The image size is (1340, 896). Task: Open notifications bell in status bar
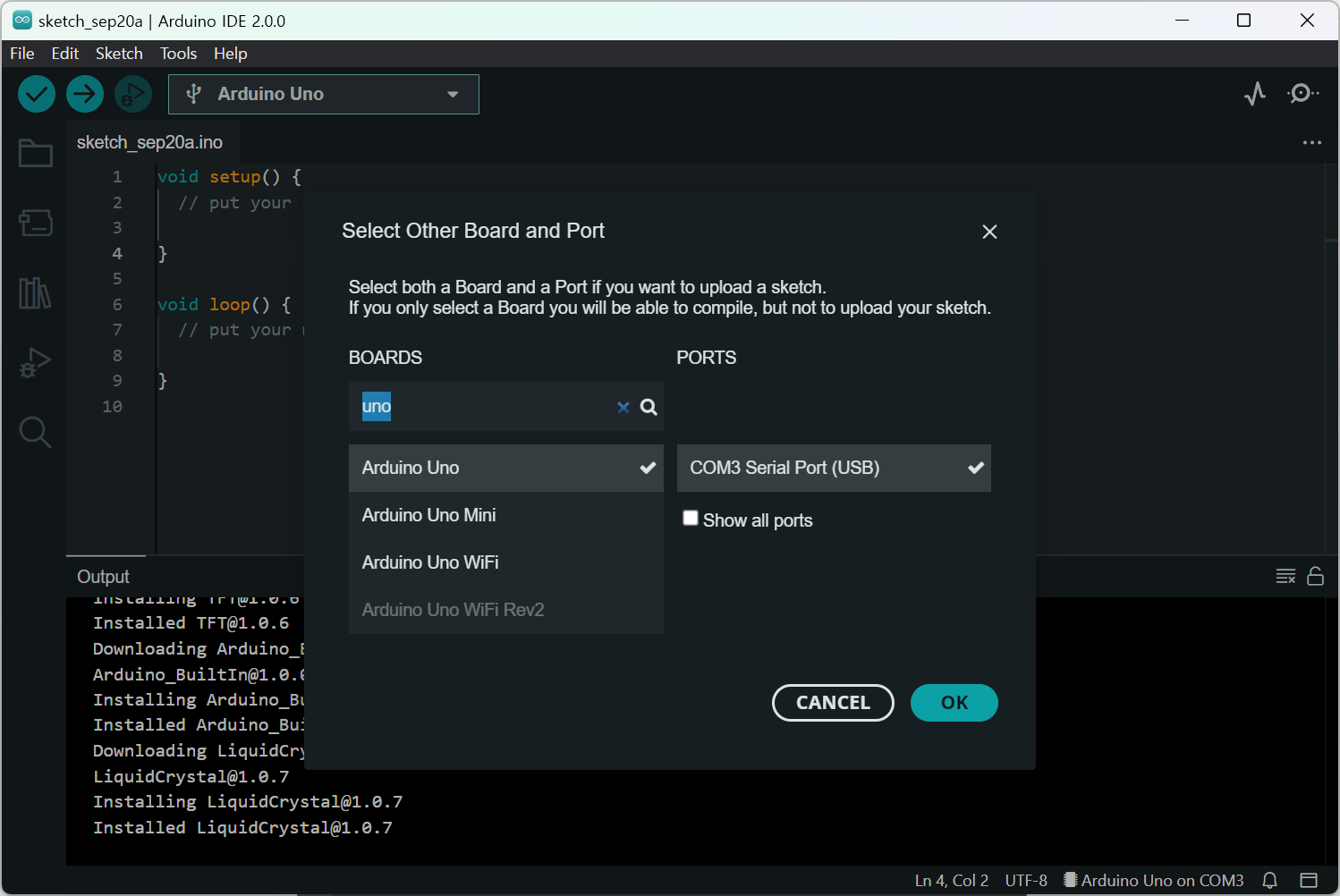click(1269, 881)
